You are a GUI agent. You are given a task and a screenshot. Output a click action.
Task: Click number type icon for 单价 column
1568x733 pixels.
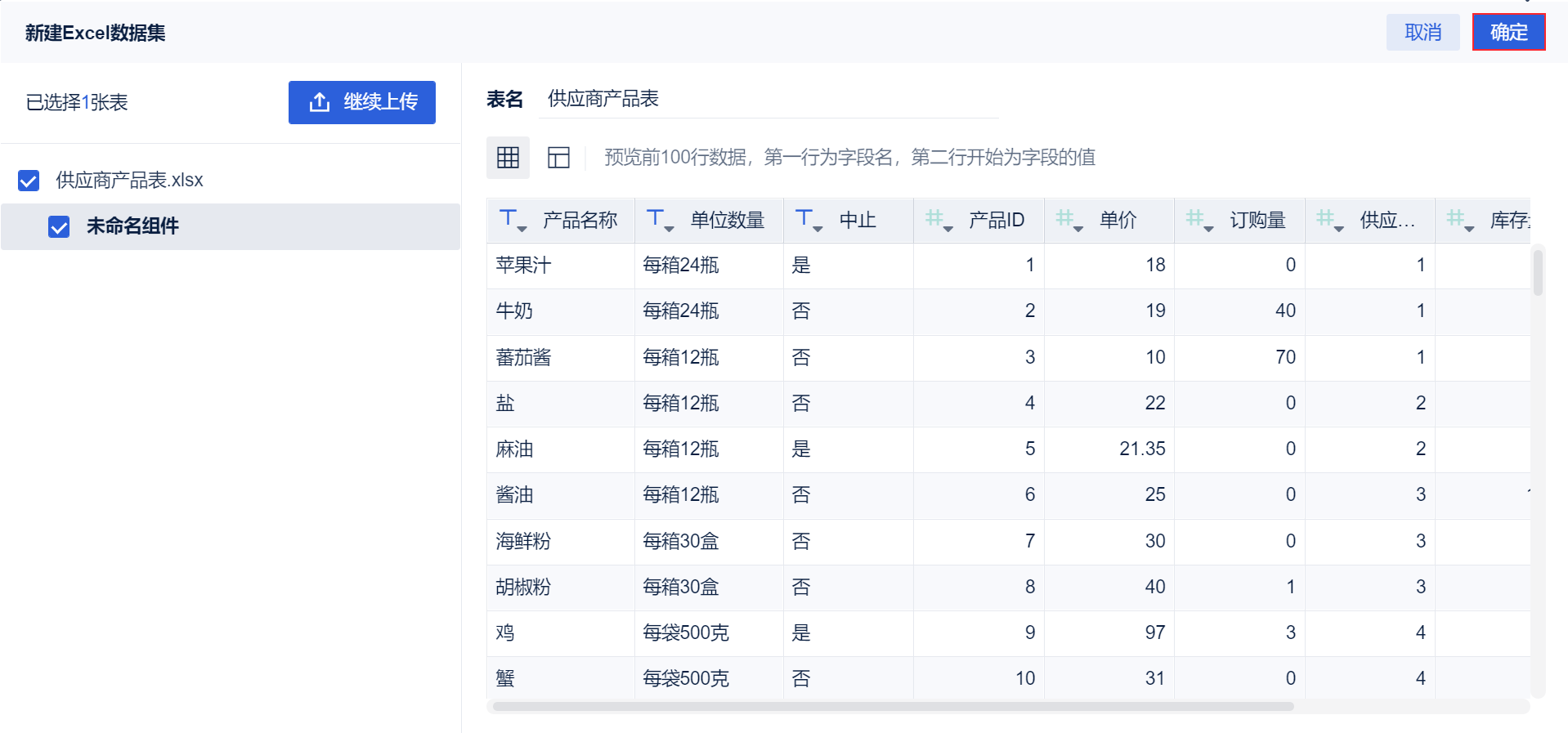point(1069,220)
